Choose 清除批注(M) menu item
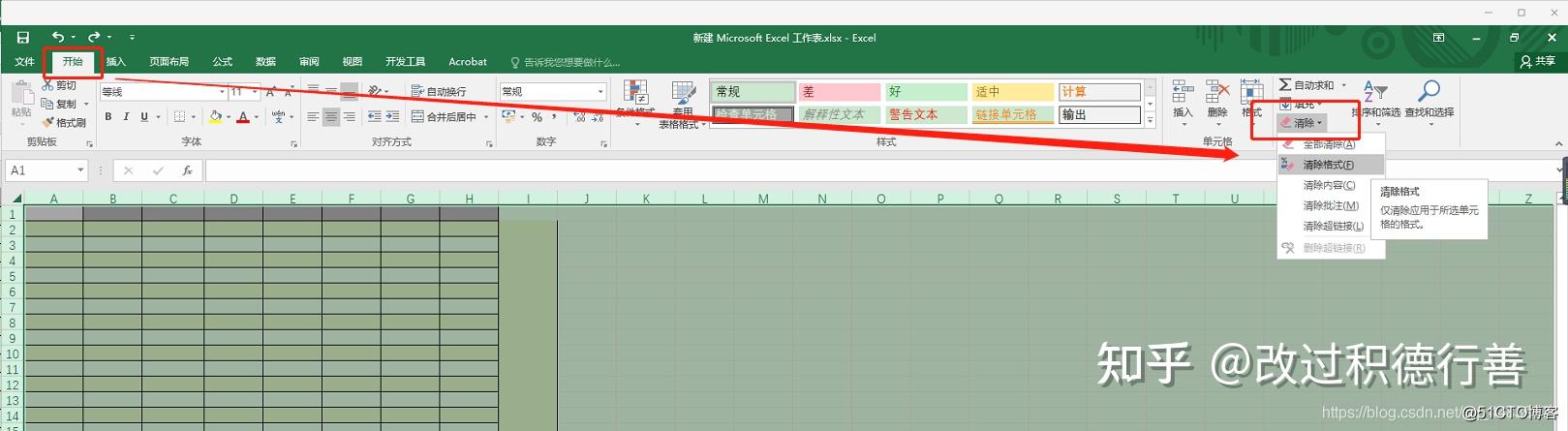This screenshot has width=1568, height=431. point(1331,205)
